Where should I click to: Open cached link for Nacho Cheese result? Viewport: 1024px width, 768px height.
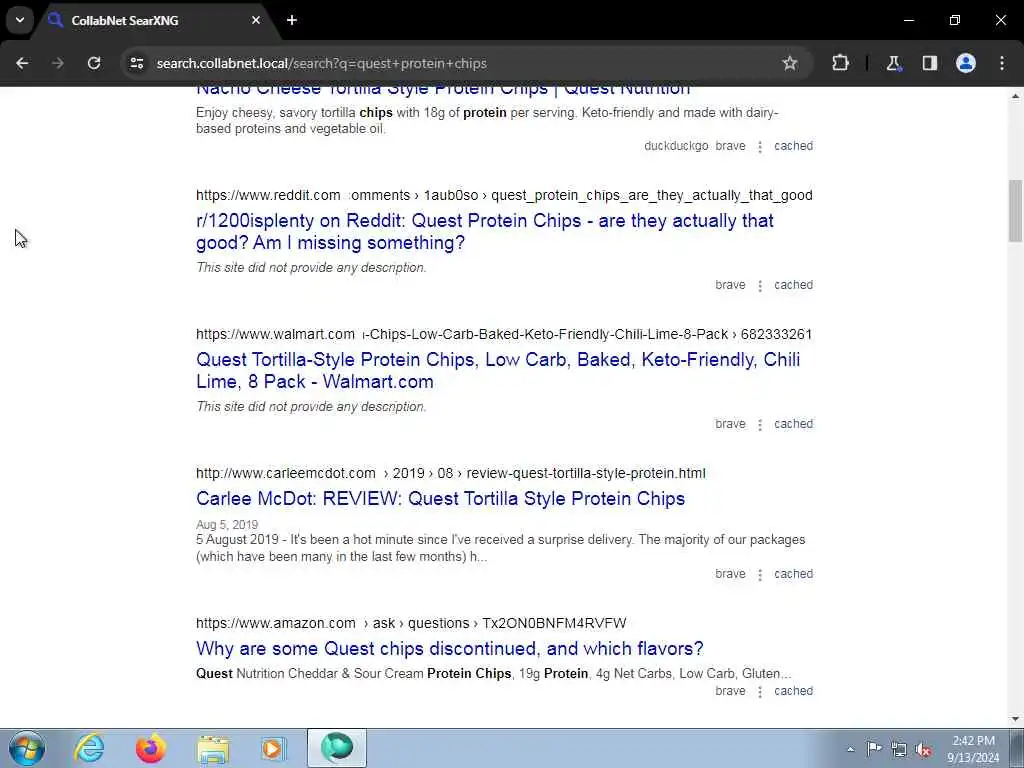coord(793,146)
